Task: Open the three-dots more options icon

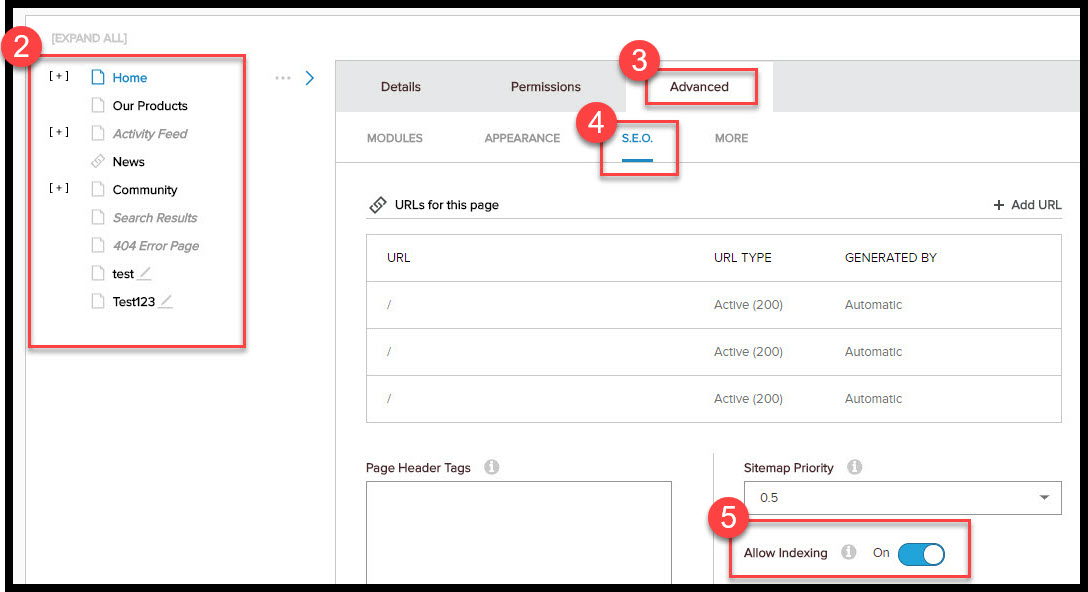Action: pos(282,78)
